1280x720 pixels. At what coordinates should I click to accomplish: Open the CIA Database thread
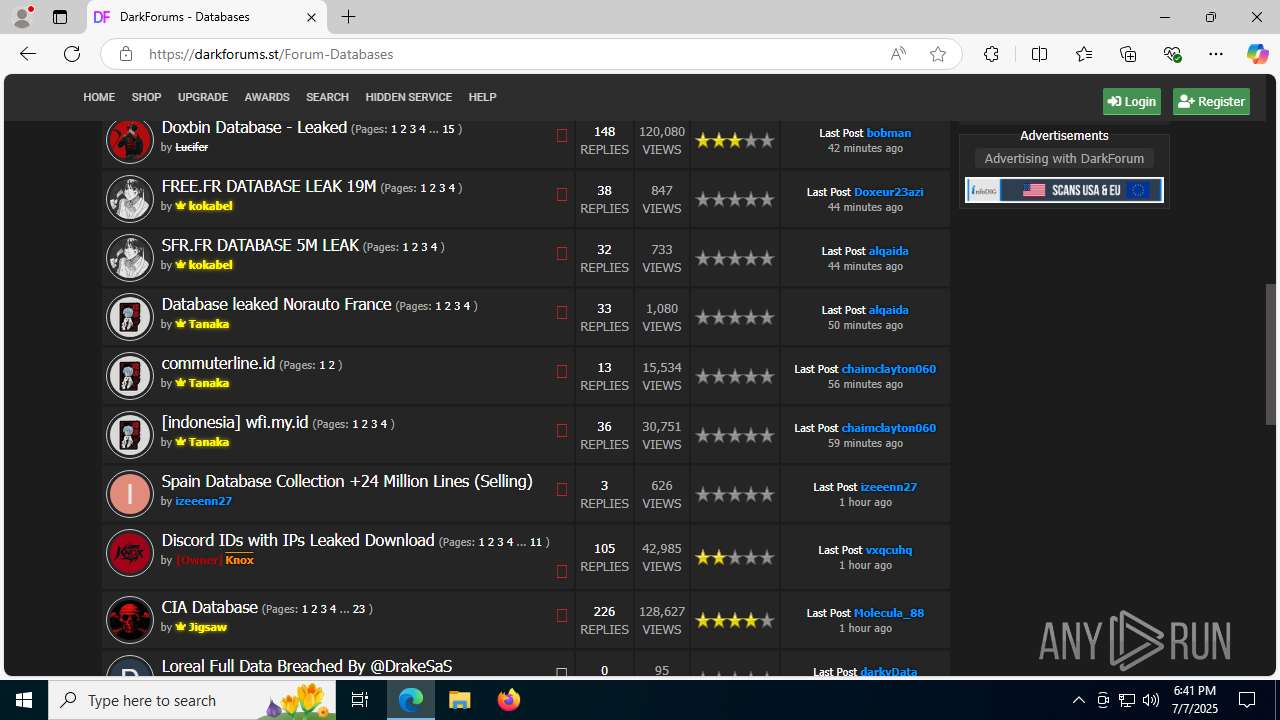click(210, 607)
